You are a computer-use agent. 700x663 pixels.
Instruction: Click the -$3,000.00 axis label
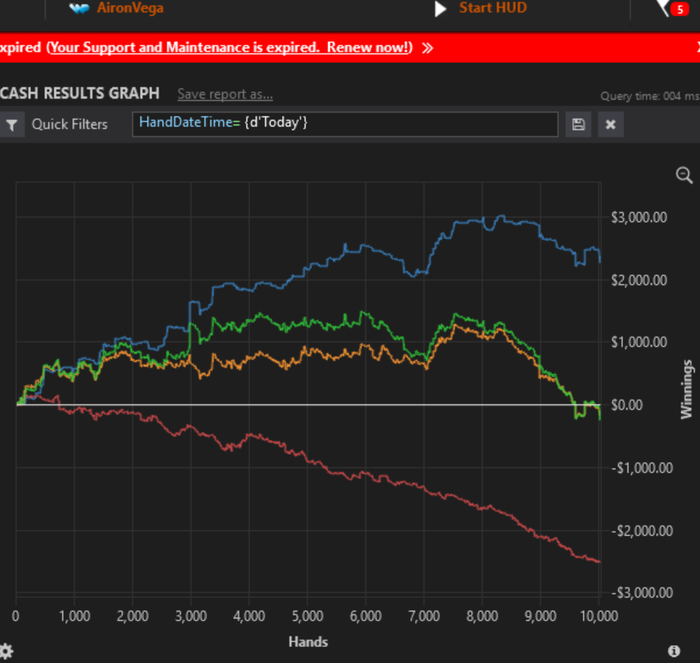(642, 593)
